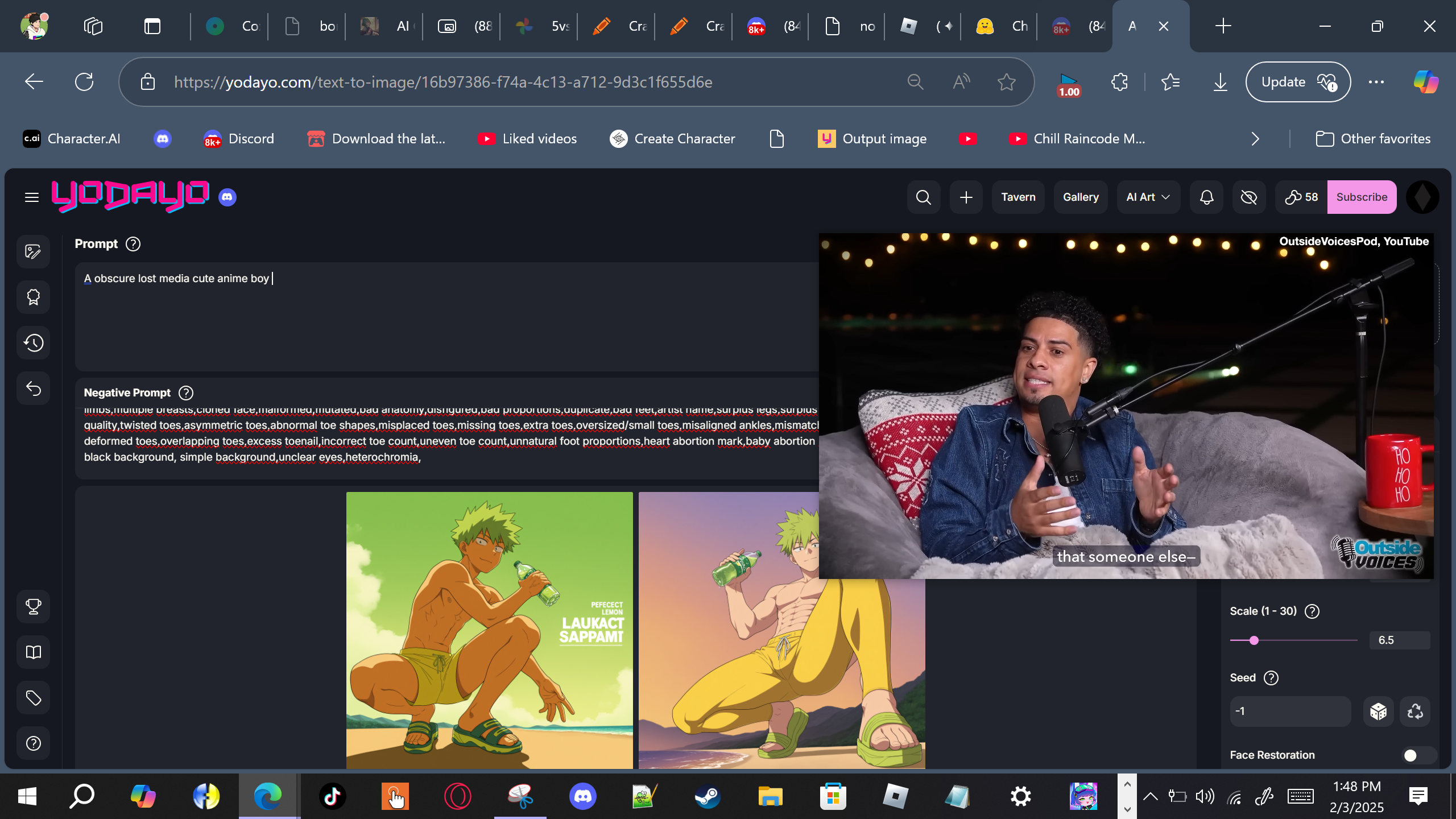Activate Read aloud icon
The width and height of the screenshot is (1456, 819).
(x=961, y=82)
